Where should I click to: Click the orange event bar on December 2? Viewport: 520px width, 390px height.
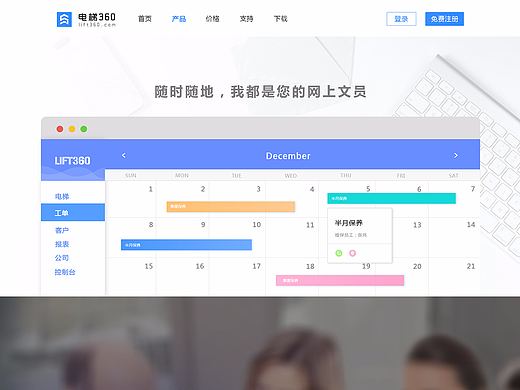pos(231,207)
